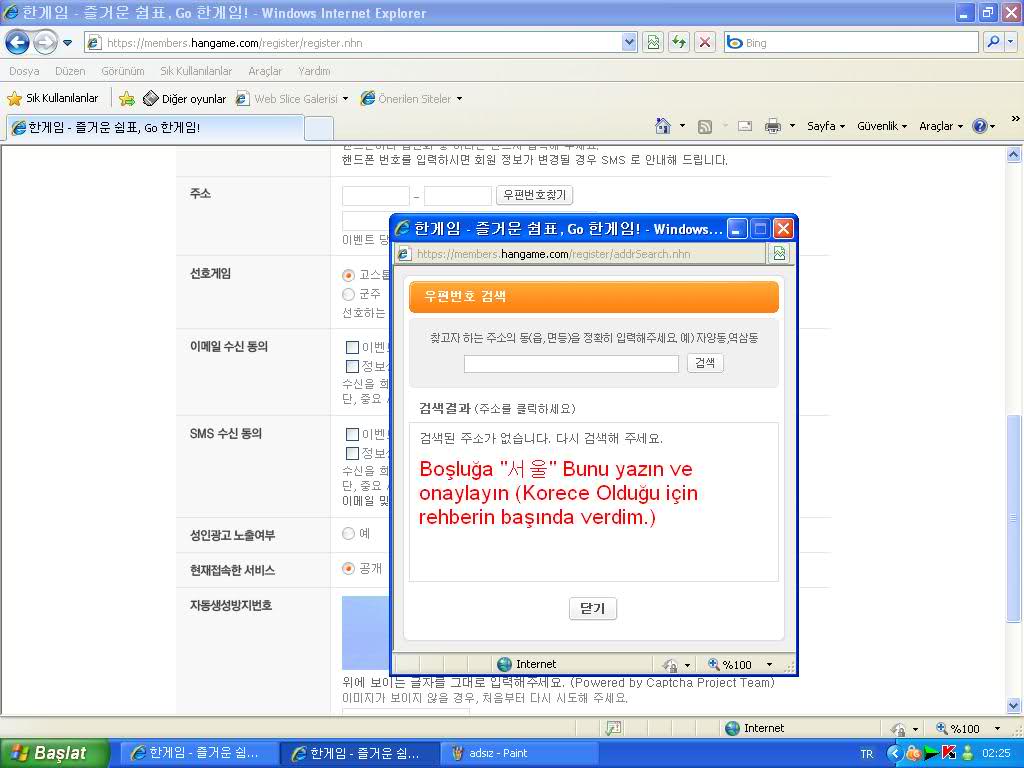Click the Sık Kullanılanlar star favorites button
1024x768 pixels.
coord(53,98)
